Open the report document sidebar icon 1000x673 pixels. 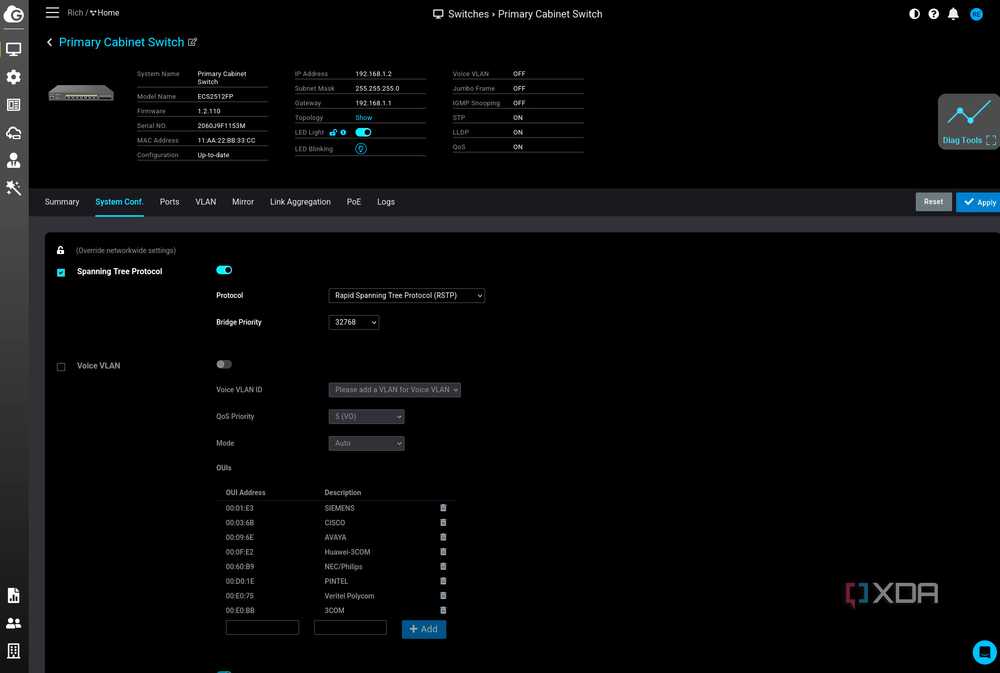tap(13, 595)
